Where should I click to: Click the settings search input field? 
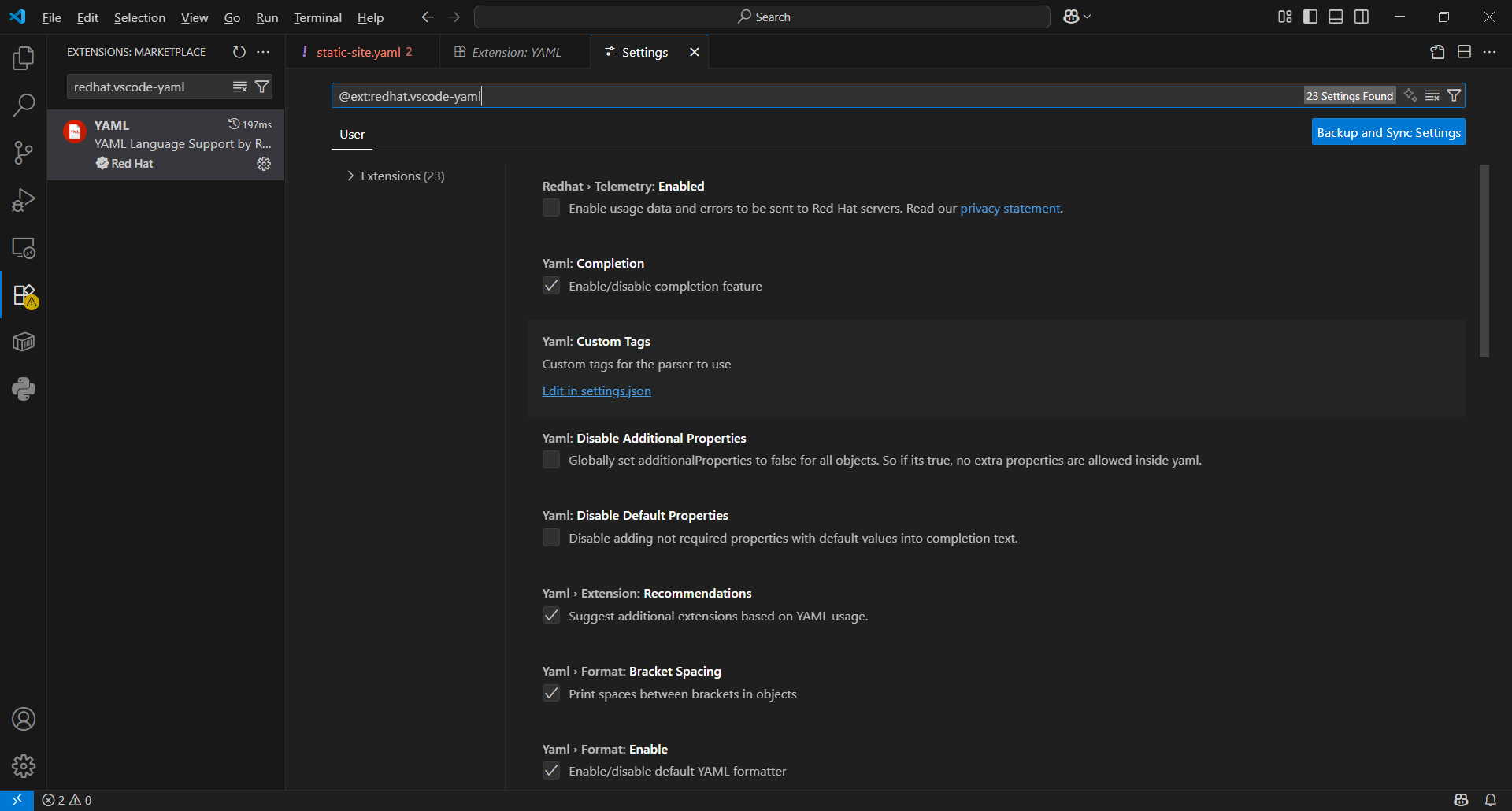click(x=811, y=96)
